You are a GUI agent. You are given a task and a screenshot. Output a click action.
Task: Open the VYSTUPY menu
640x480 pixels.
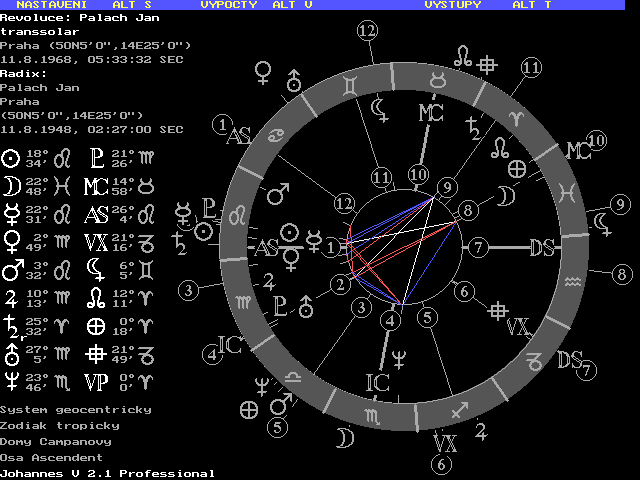pyautogui.click(x=453, y=5)
